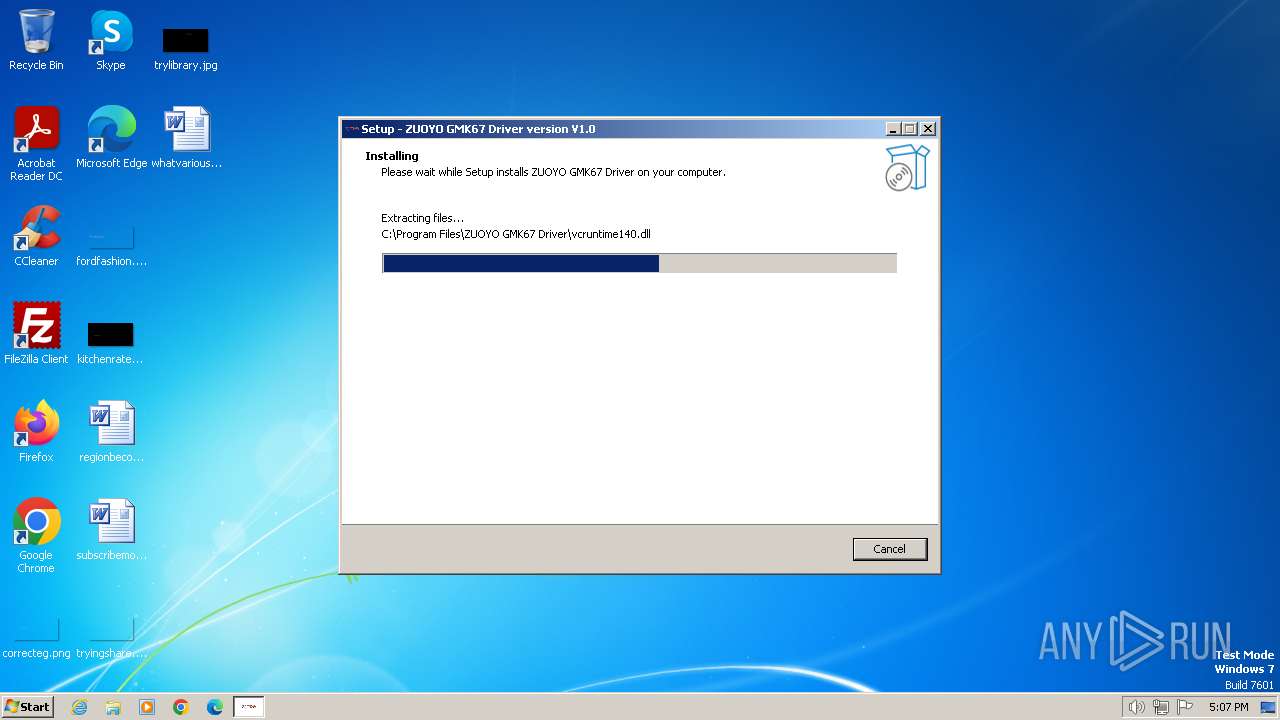Switch to the Setup taskbar button
Viewport: 1280px width, 720px height.
(x=249, y=707)
